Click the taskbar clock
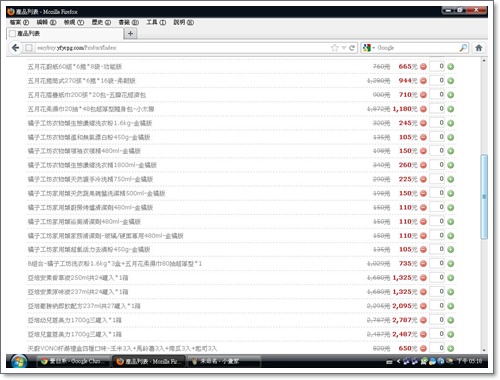 469,361
